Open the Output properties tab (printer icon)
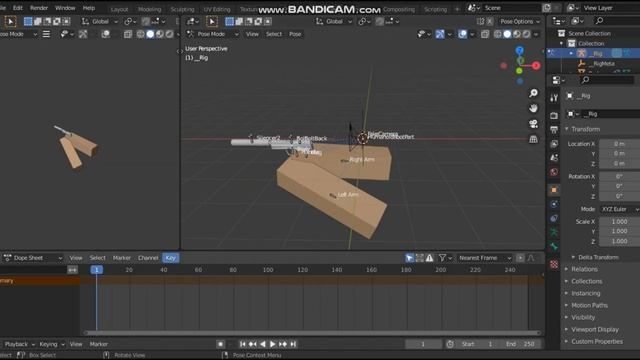Viewport: 640px width, 360px height. [x=554, y=130]
